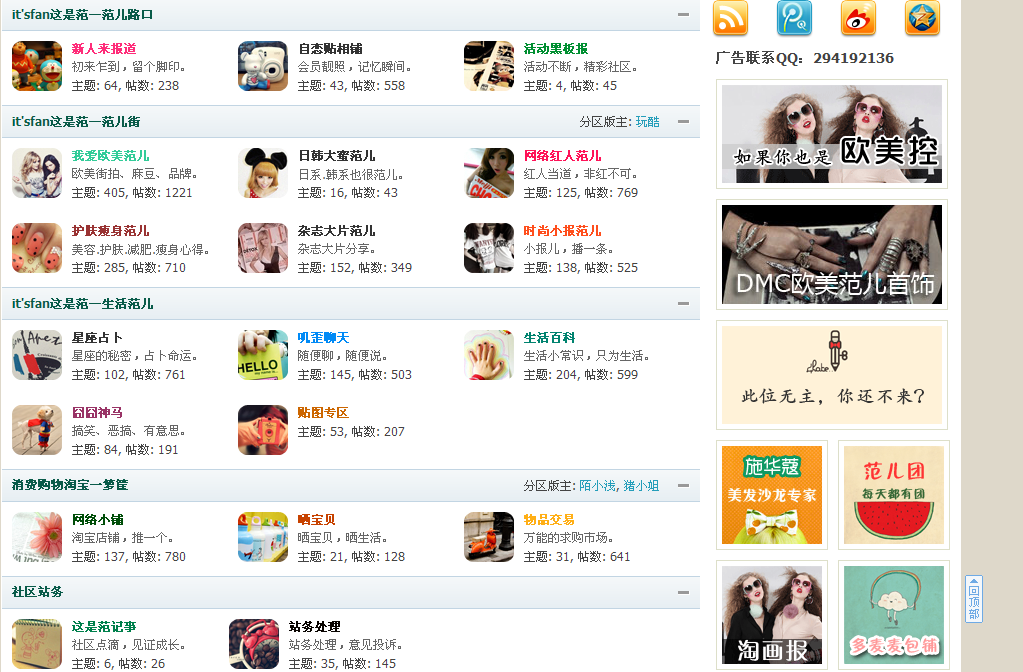This screenshot has width=1023, height=672.
Task: Open the 星座占卜 forum link
Action: (x=97, y=337)
